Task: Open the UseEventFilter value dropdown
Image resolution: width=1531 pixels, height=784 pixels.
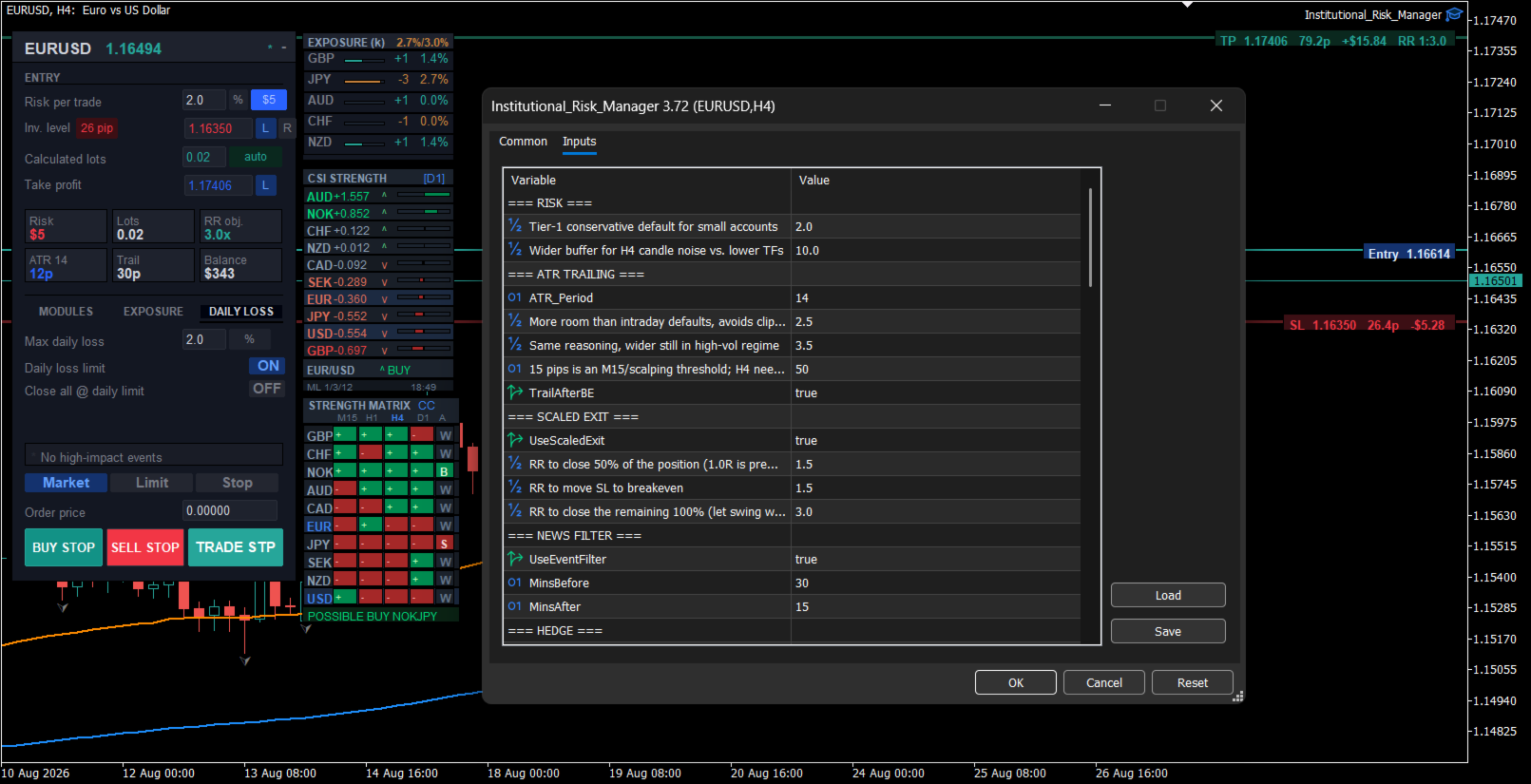Action: [935, 559]
